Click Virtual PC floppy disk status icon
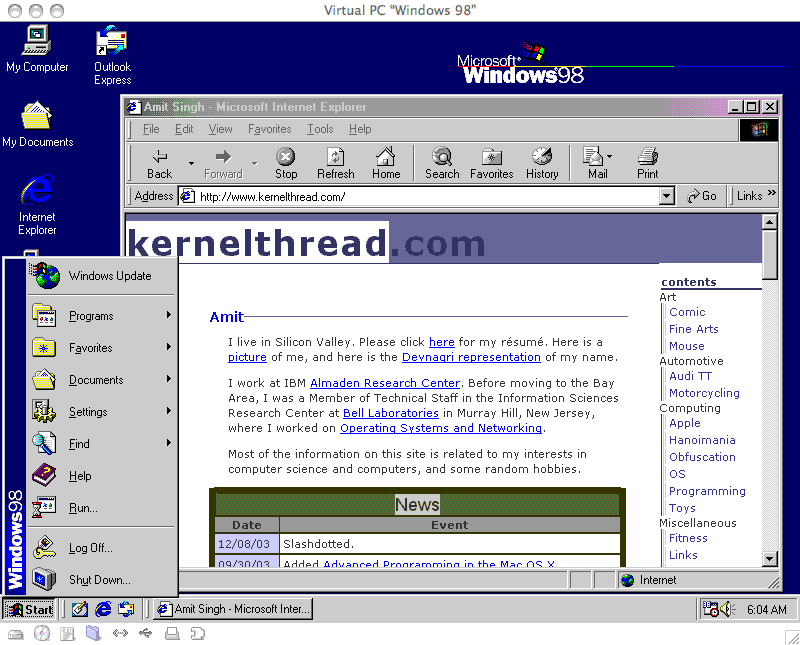 coord(67,633)
